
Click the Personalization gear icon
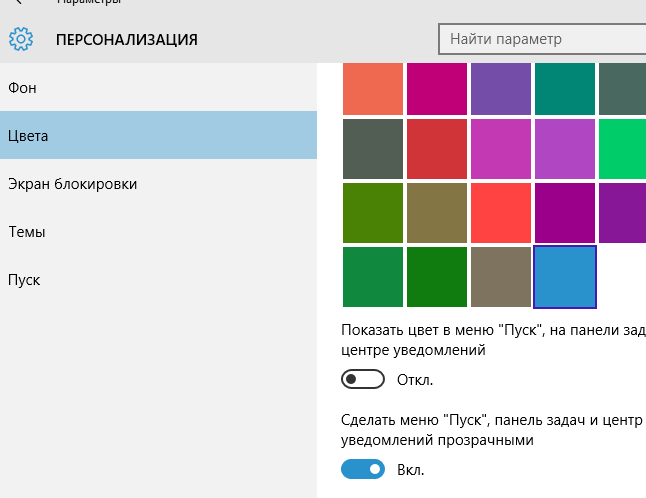pos(21,40)
